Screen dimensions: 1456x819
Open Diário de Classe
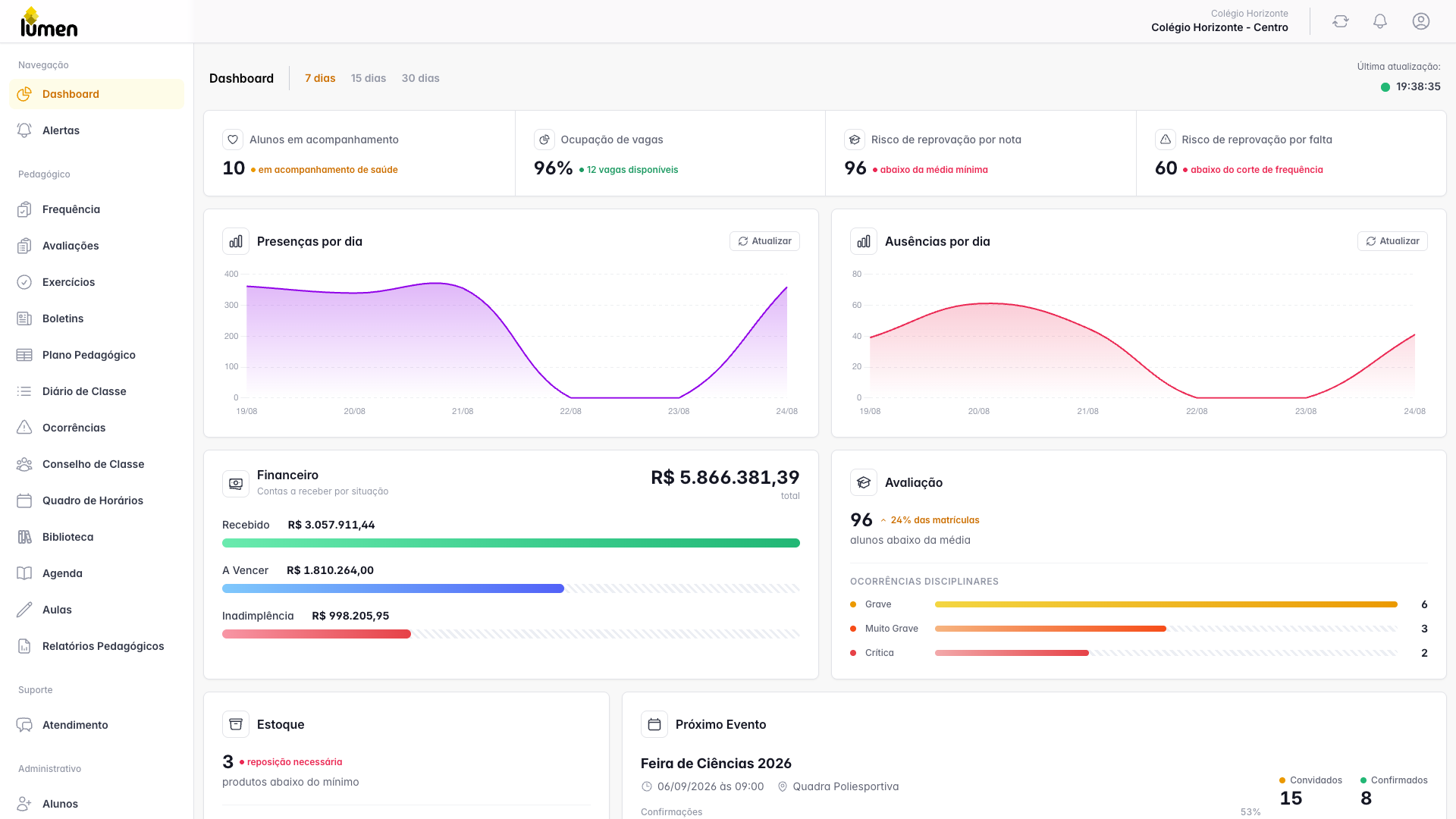[97, 391]
